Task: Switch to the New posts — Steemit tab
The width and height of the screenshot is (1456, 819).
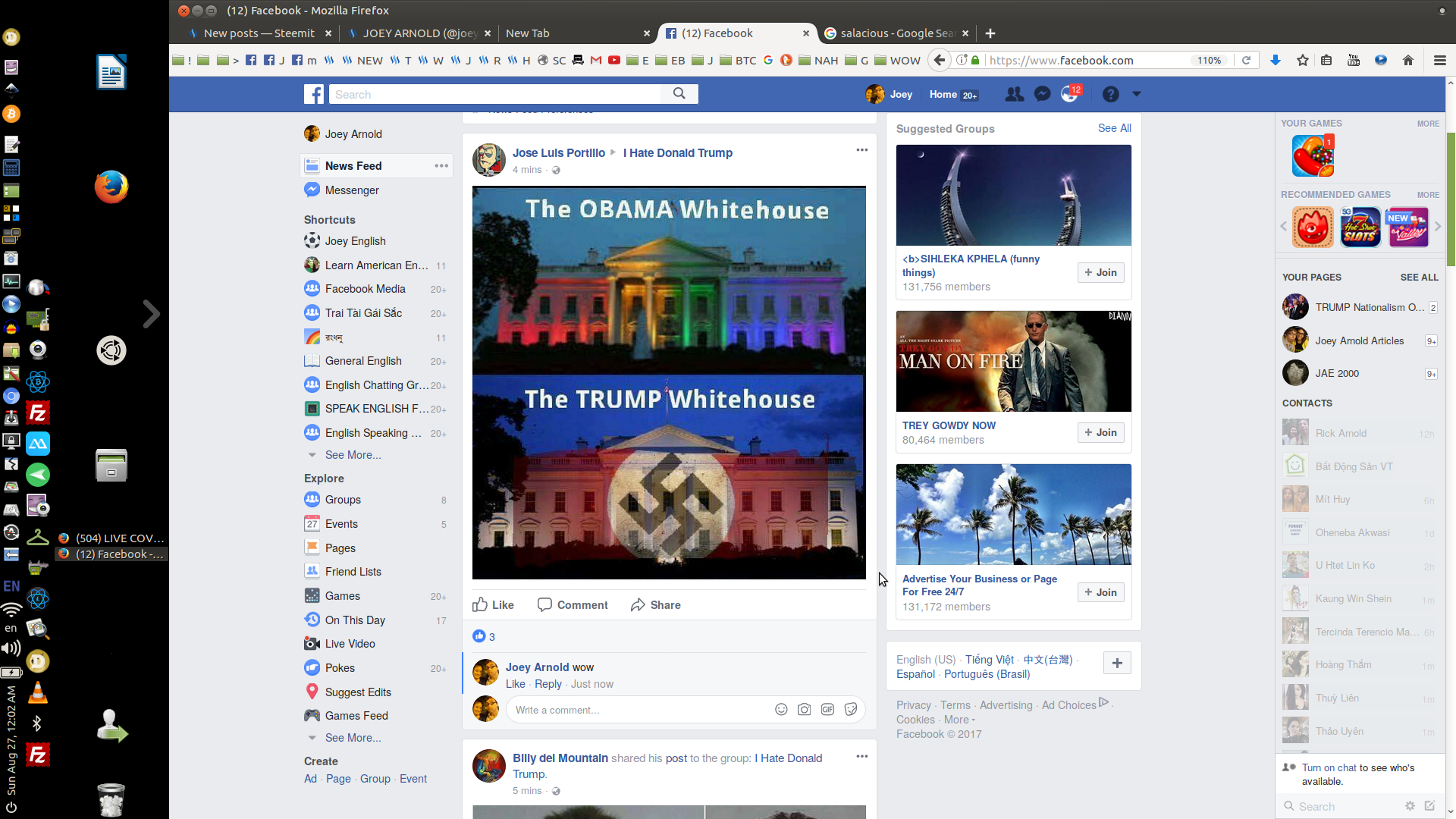Action: (259, 33)
